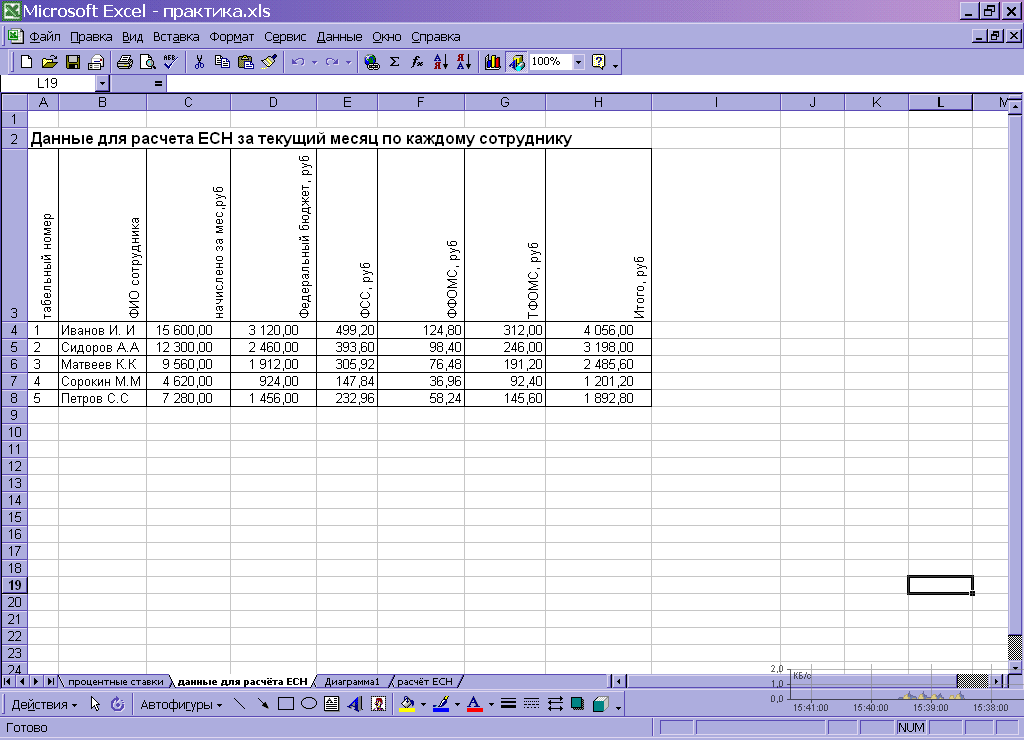Switch to the расчёт ЕСН sheet tab

click(x=424, y=681)
